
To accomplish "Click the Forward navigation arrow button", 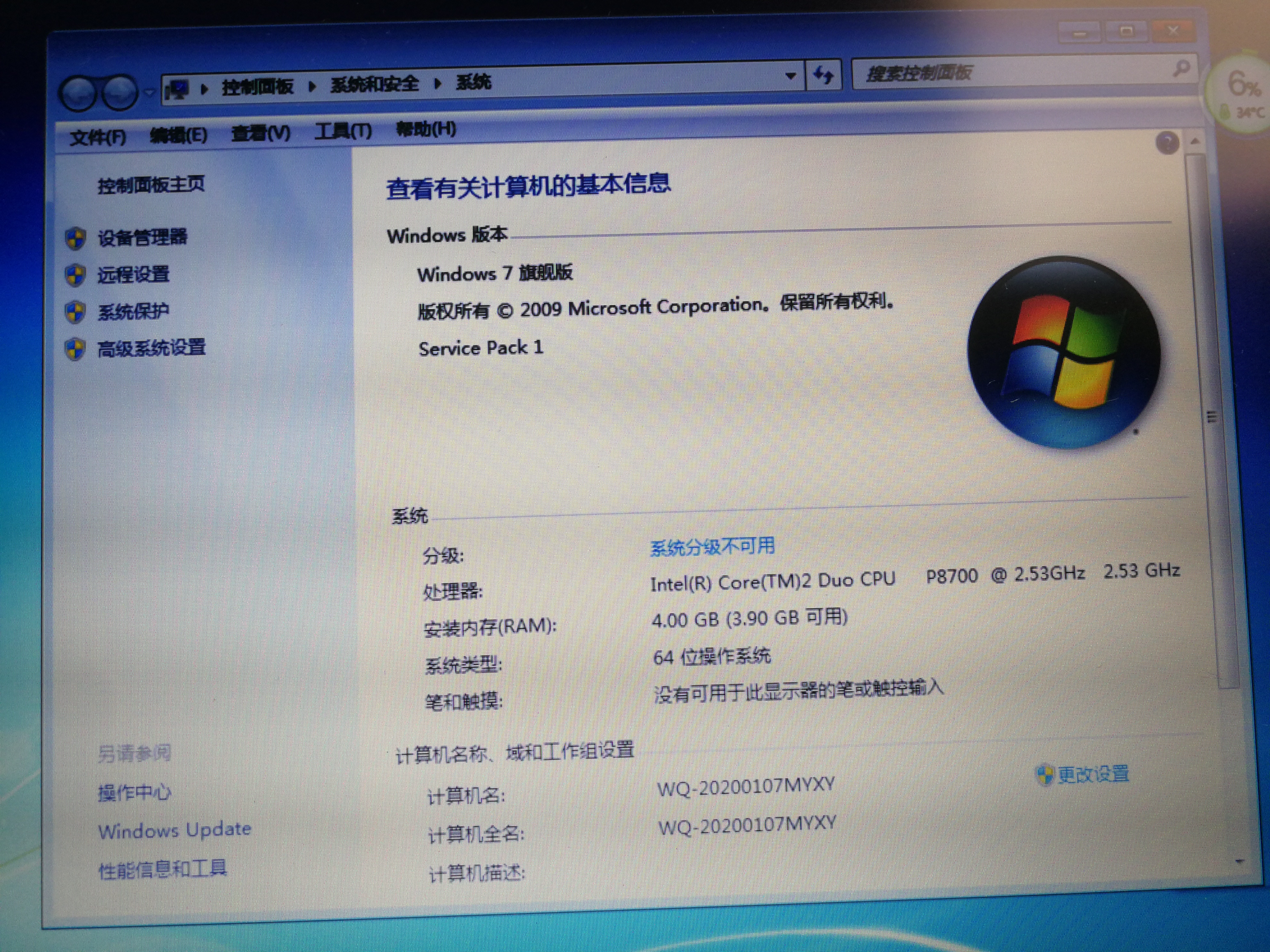I will (x=119, y=92).
